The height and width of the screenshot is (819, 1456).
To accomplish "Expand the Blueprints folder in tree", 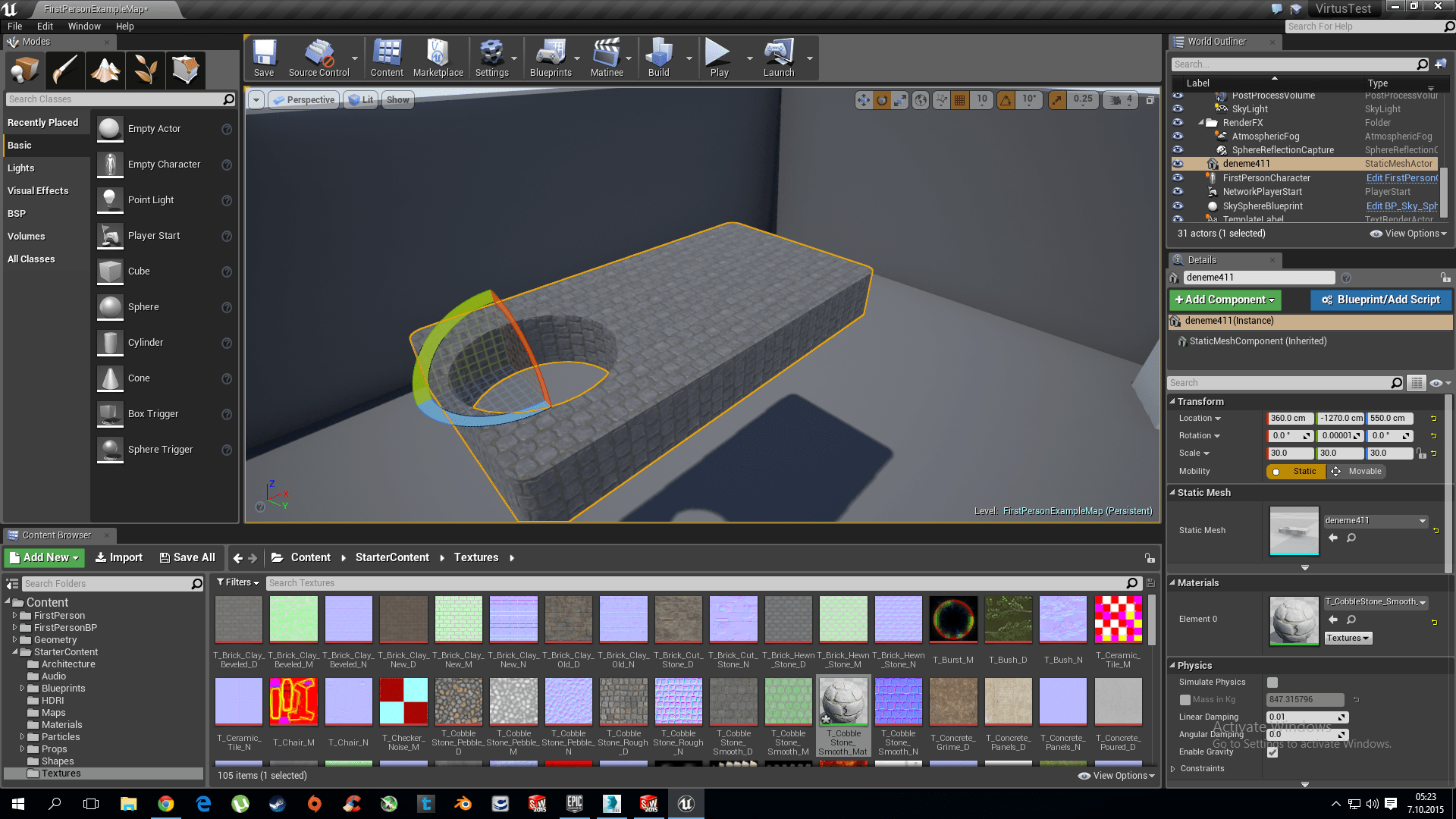I will (22, 689).
